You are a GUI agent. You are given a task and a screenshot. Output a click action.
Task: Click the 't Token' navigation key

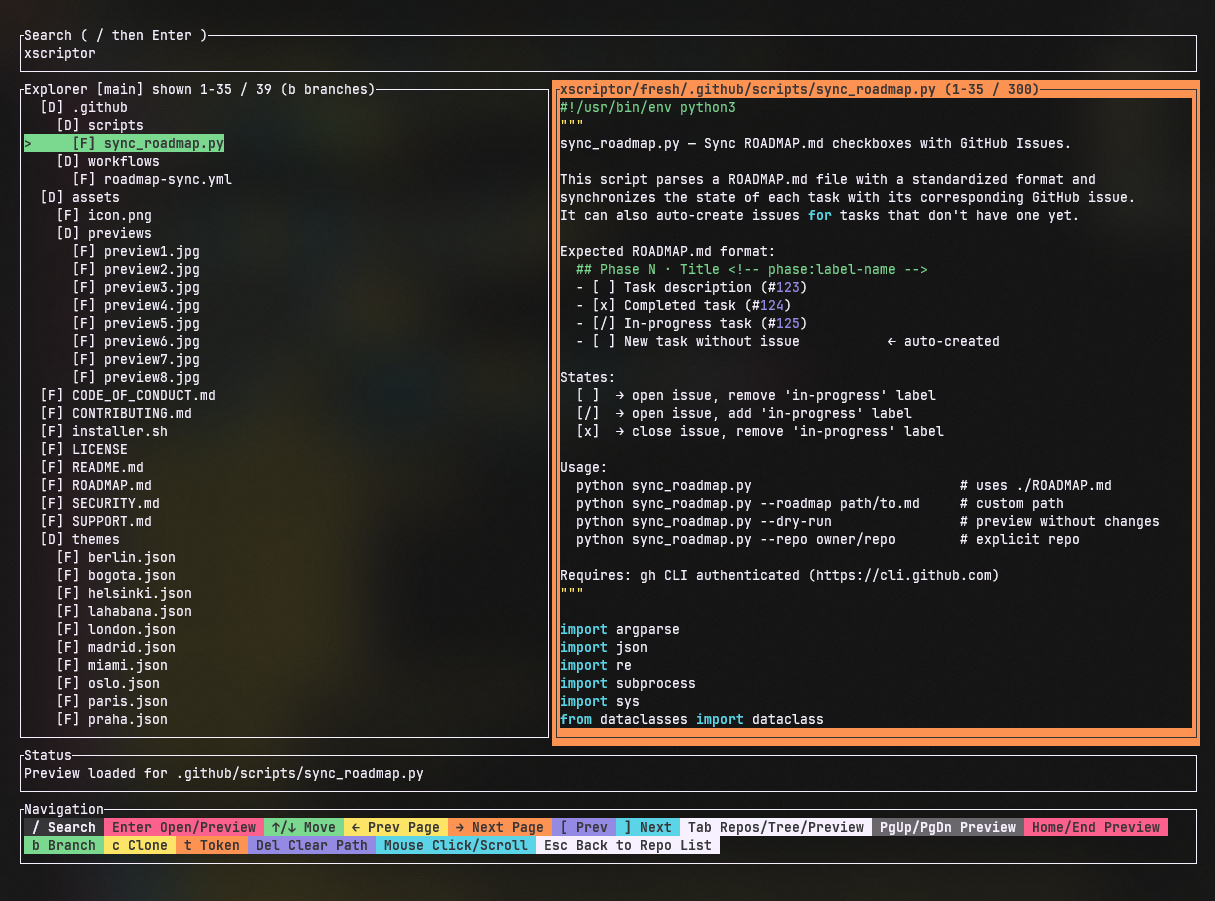pos(212,845)
